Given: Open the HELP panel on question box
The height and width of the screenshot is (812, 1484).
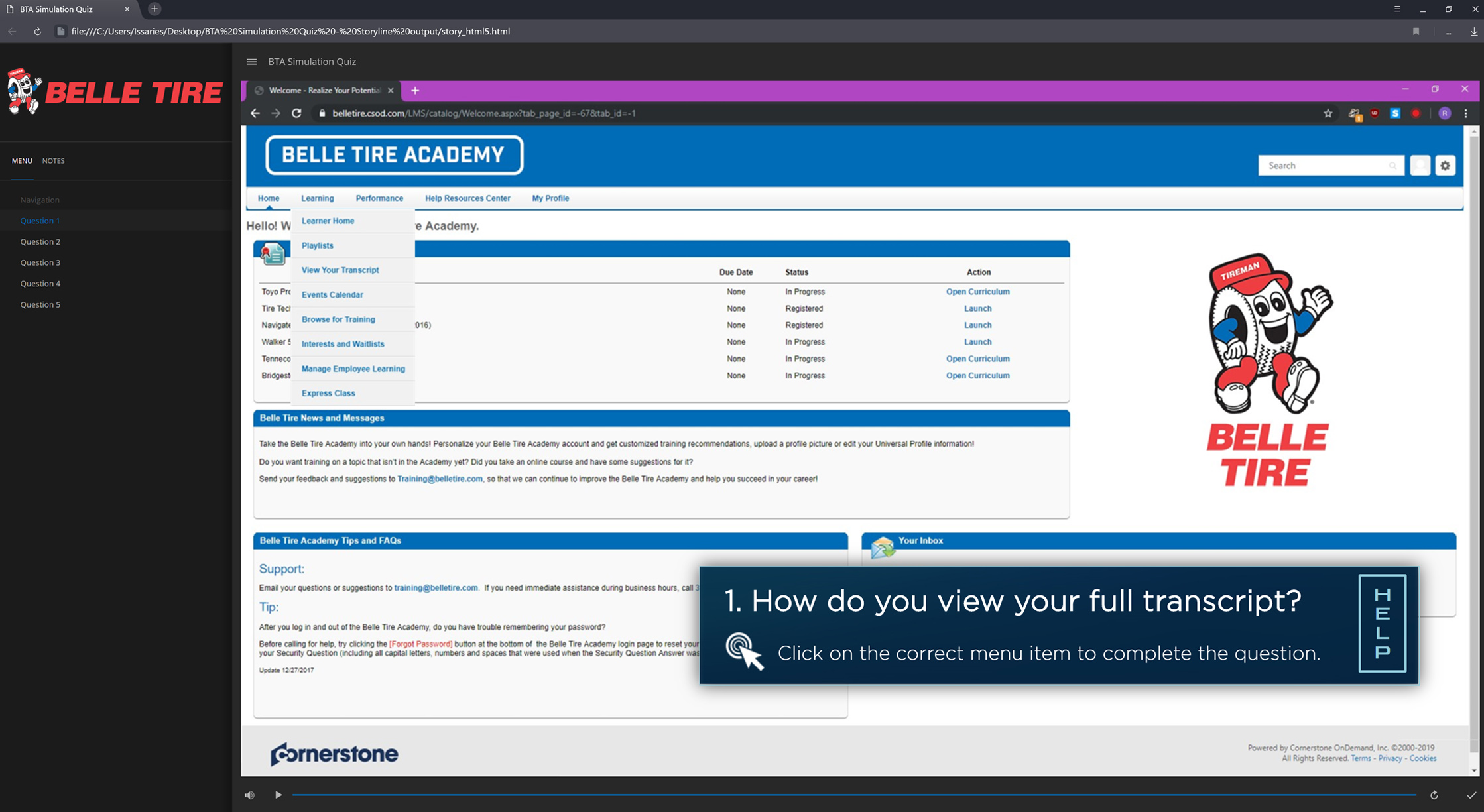Looking at the screenshot, I should tap(1382, 623).
